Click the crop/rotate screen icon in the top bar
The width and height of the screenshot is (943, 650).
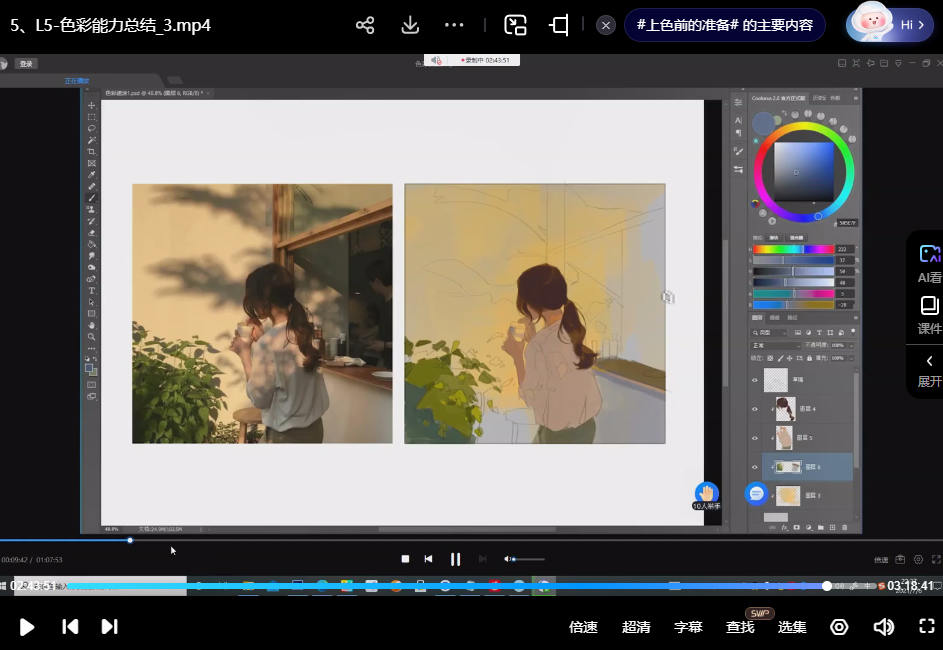coord(559,25)
